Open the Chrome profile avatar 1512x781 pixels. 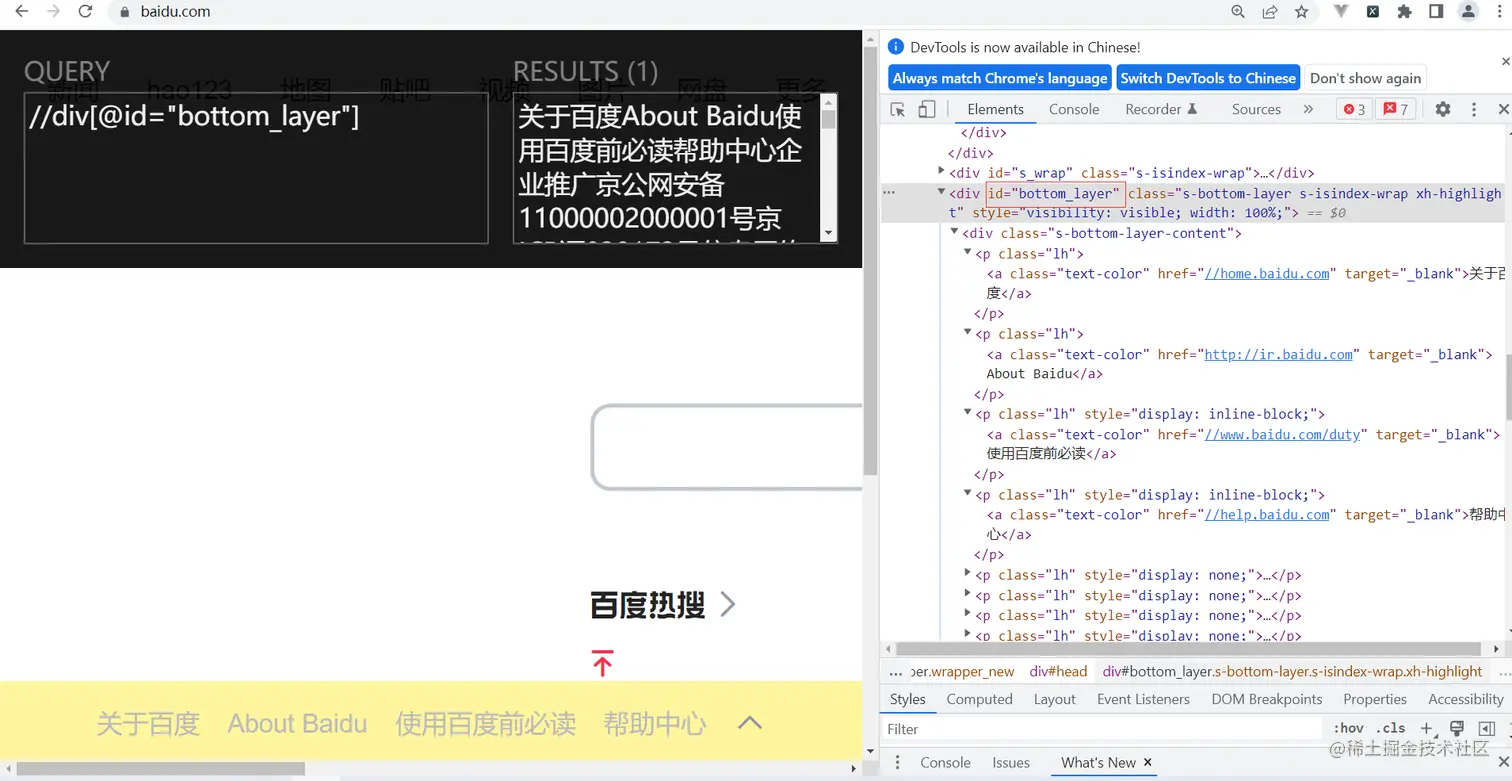tap(1468, 12)
